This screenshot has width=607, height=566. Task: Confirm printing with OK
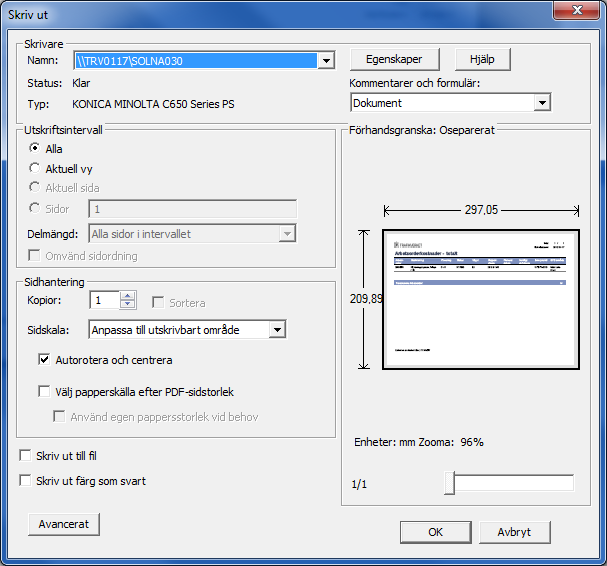point(436,532)
